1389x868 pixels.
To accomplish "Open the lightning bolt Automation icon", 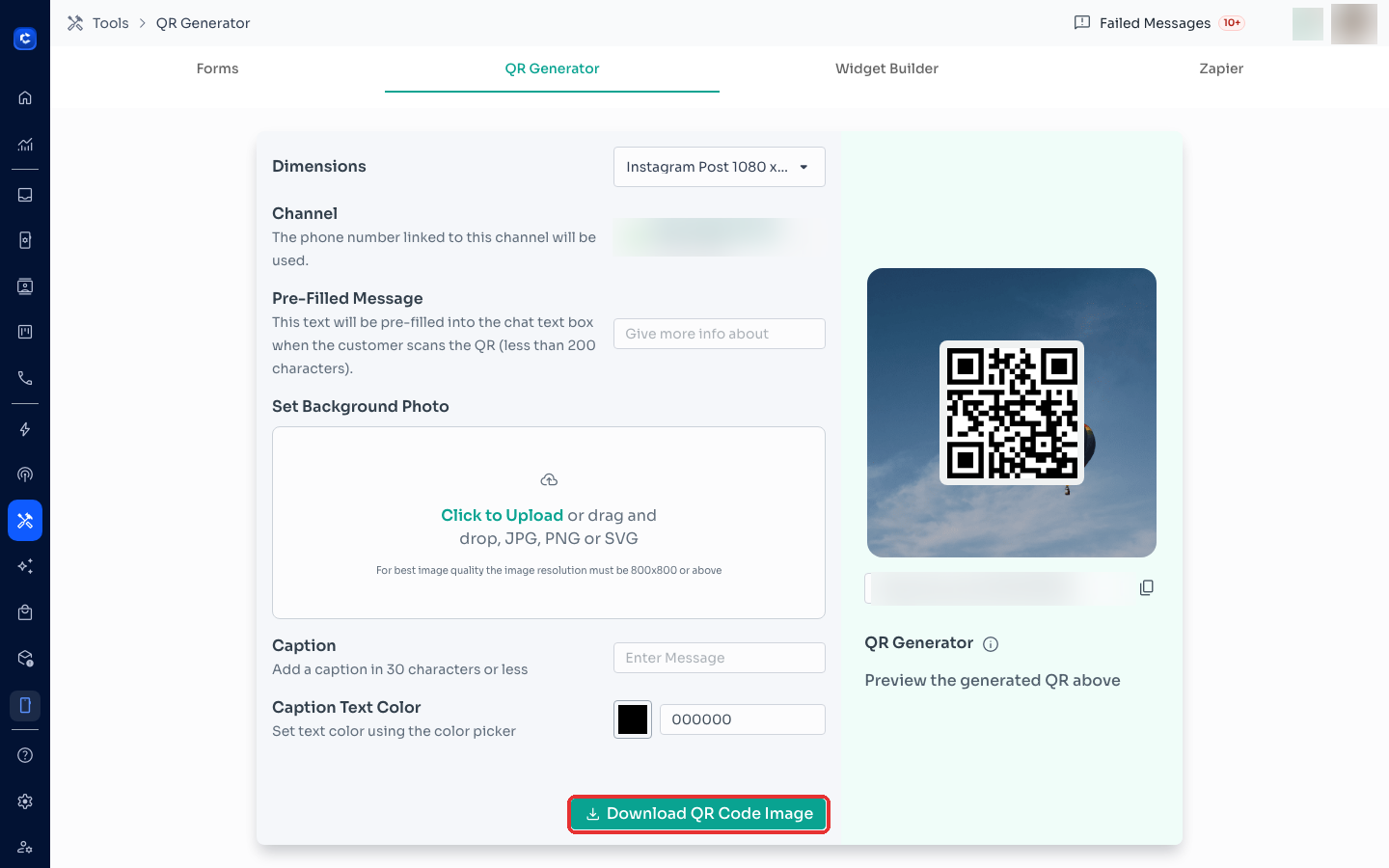I will click(25, 429).
